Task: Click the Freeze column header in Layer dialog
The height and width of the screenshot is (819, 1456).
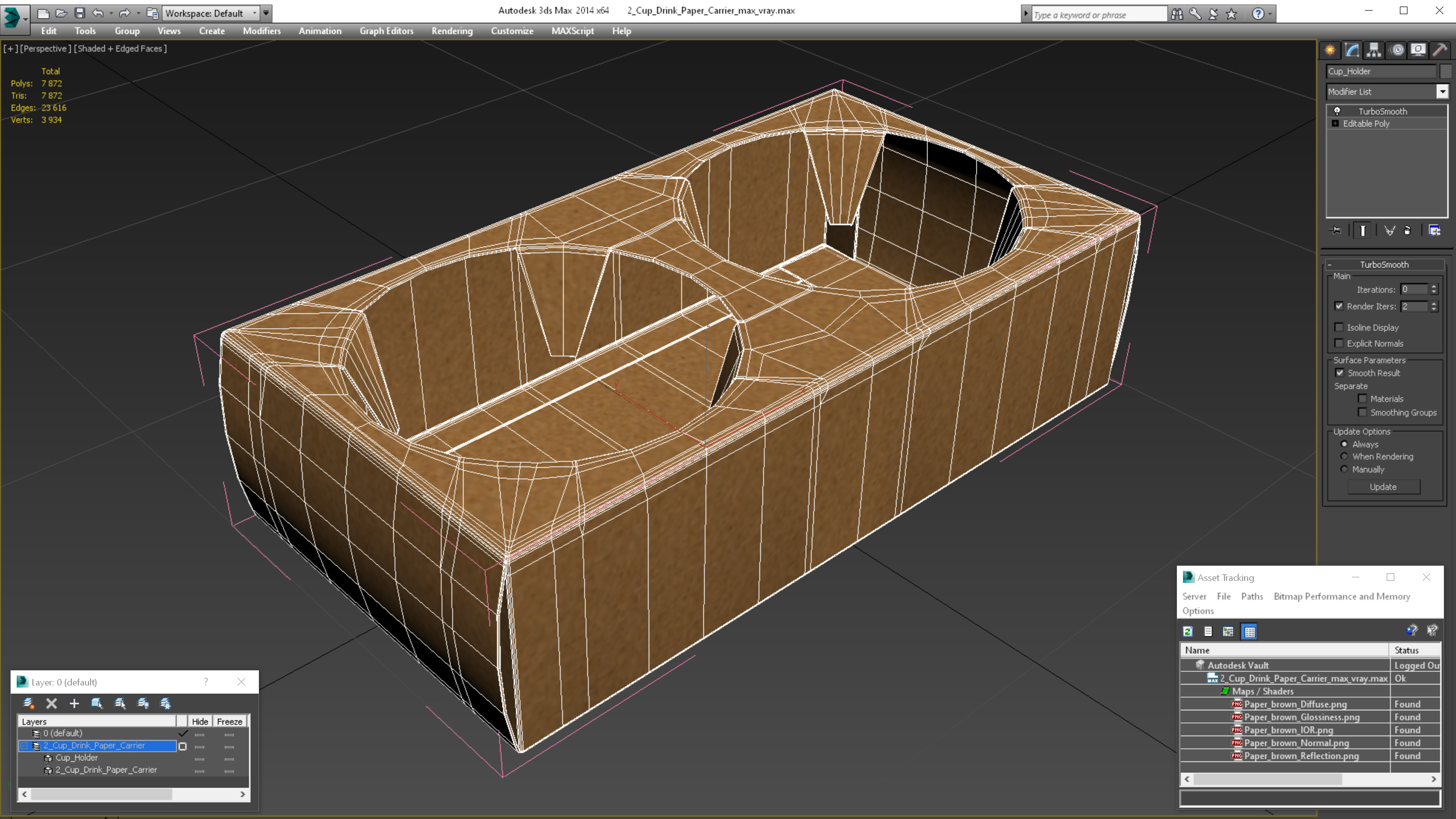Action: pyautogui.click(x=230, y=721)
